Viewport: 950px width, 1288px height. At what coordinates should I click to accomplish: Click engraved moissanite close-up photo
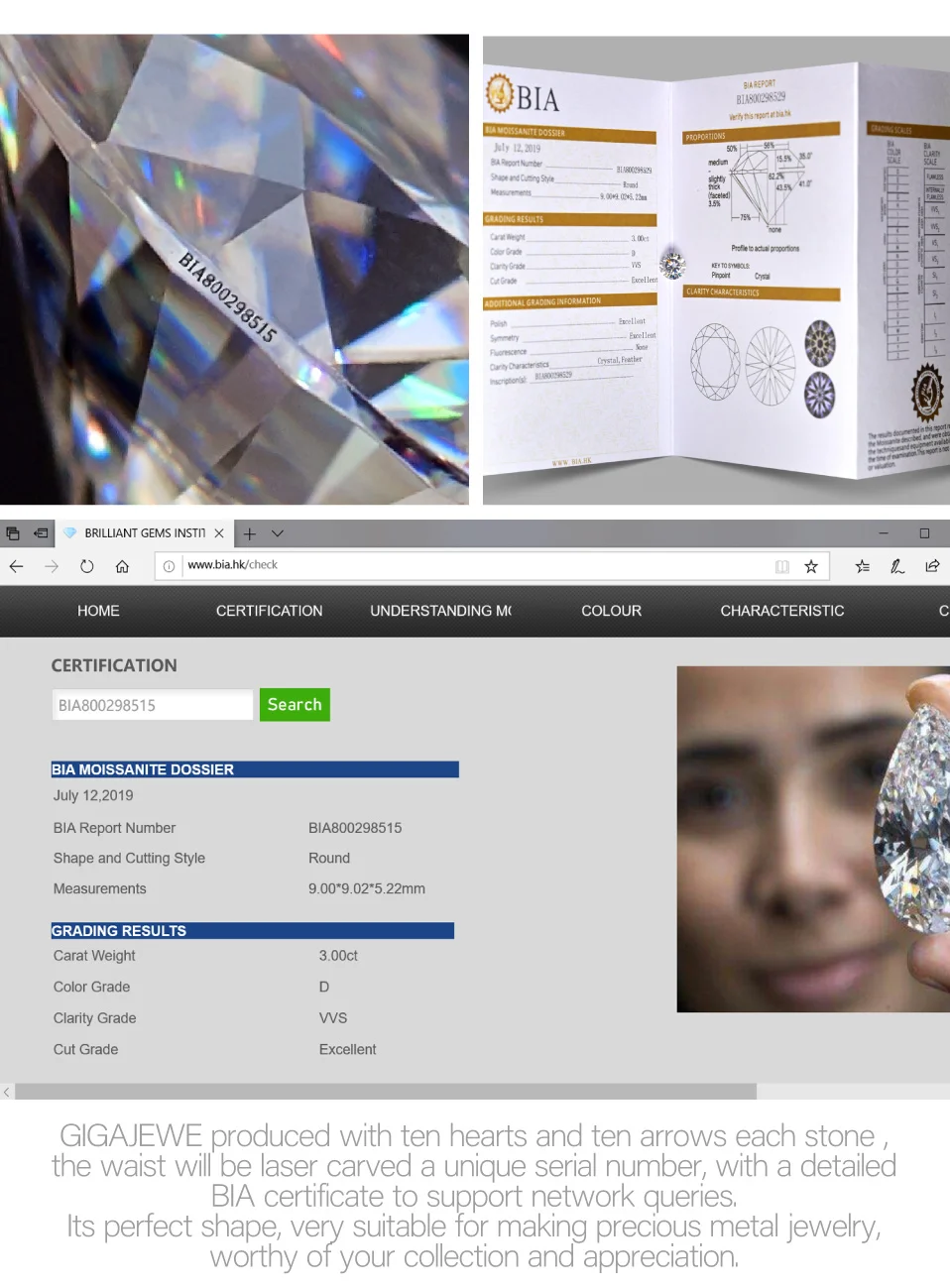click(x=234, y=270)
